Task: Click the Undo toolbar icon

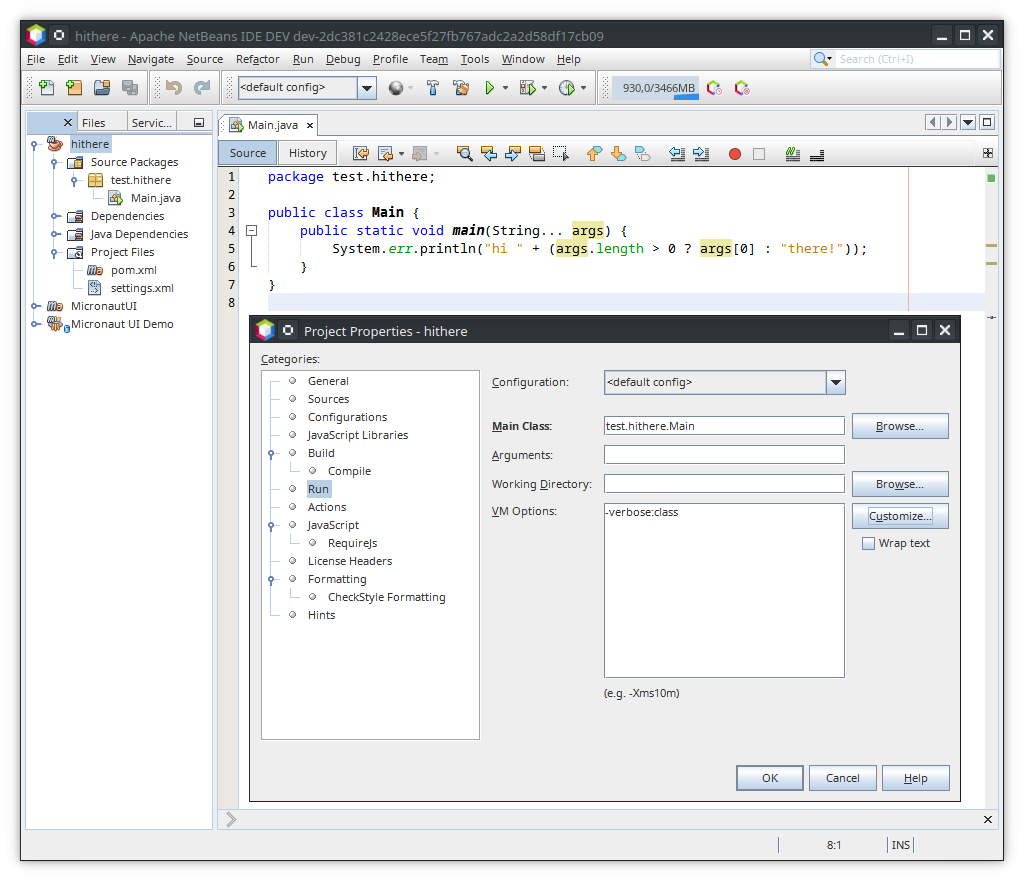Action: click(174, 88)
